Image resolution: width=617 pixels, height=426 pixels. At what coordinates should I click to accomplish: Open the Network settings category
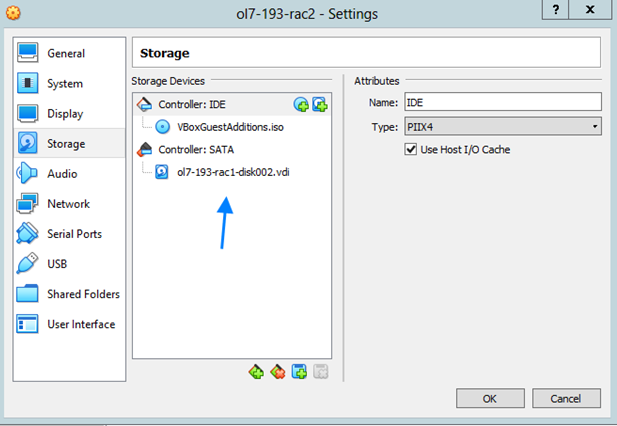69,204
